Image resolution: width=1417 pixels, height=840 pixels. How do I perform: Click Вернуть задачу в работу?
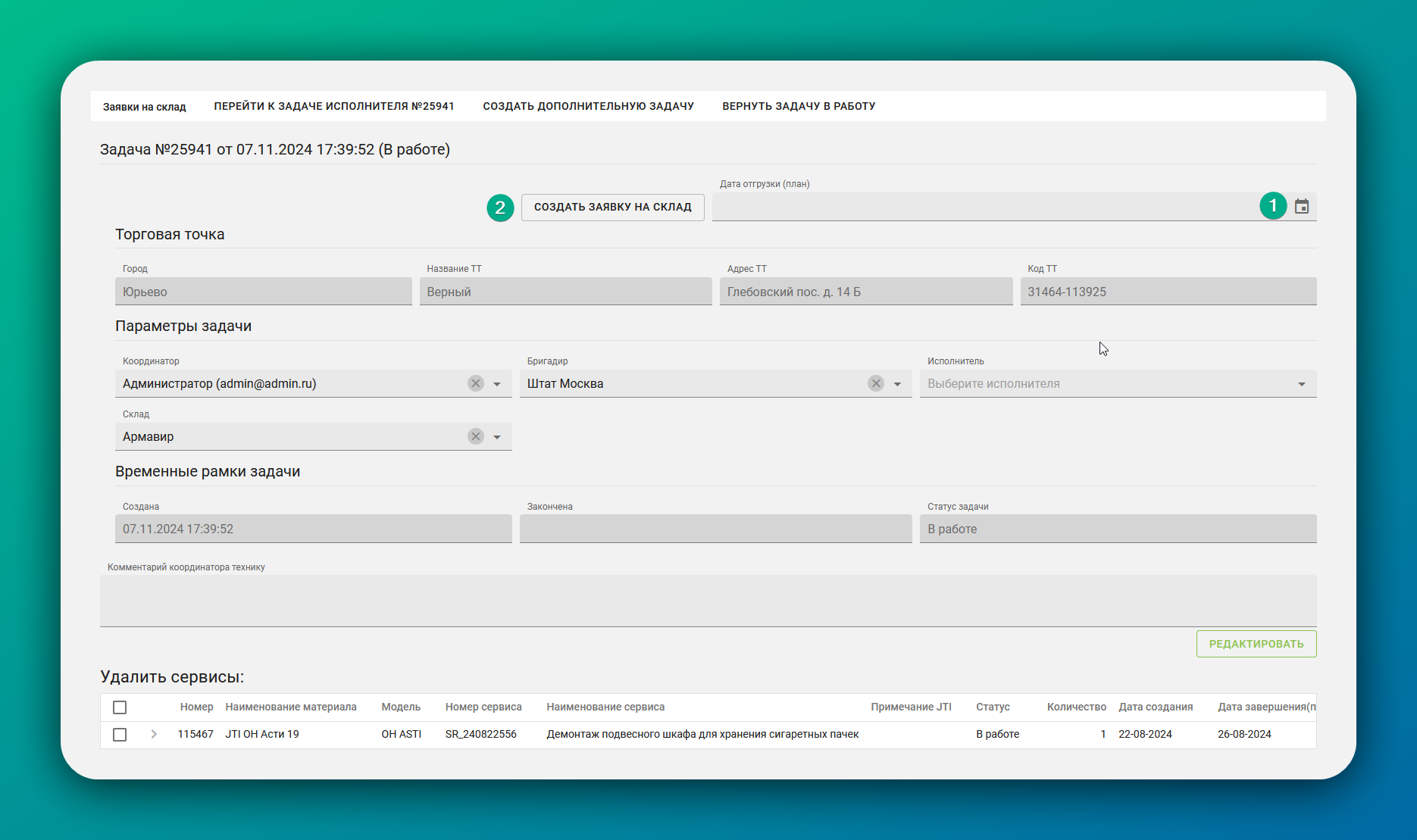[799, 106]
